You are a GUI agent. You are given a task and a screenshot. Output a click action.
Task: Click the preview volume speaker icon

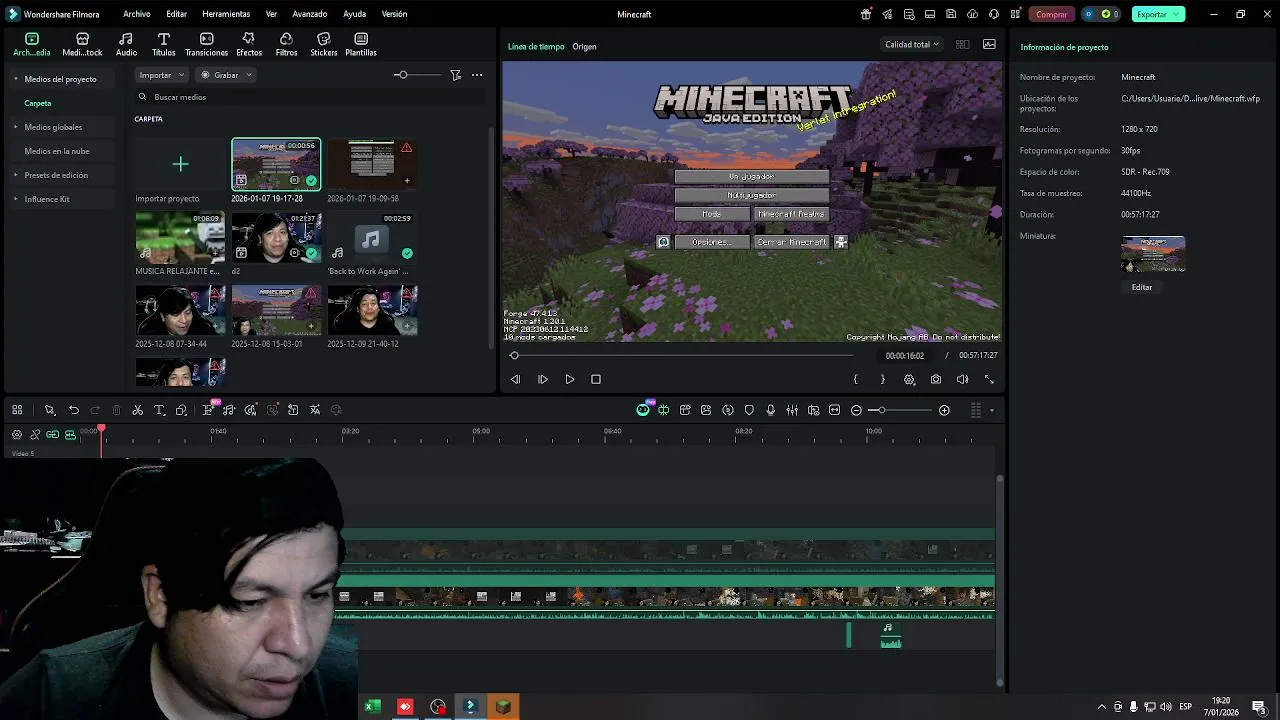pyautogui.click(x=962, y=380)
